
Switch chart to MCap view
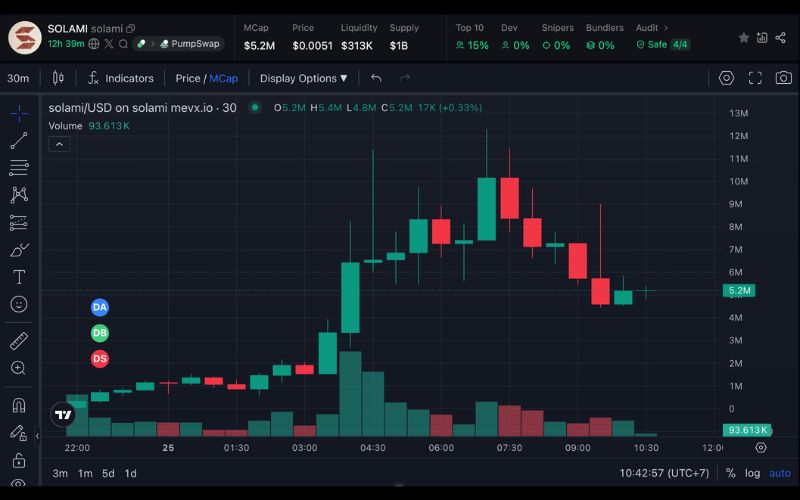(x=223, y=78)
